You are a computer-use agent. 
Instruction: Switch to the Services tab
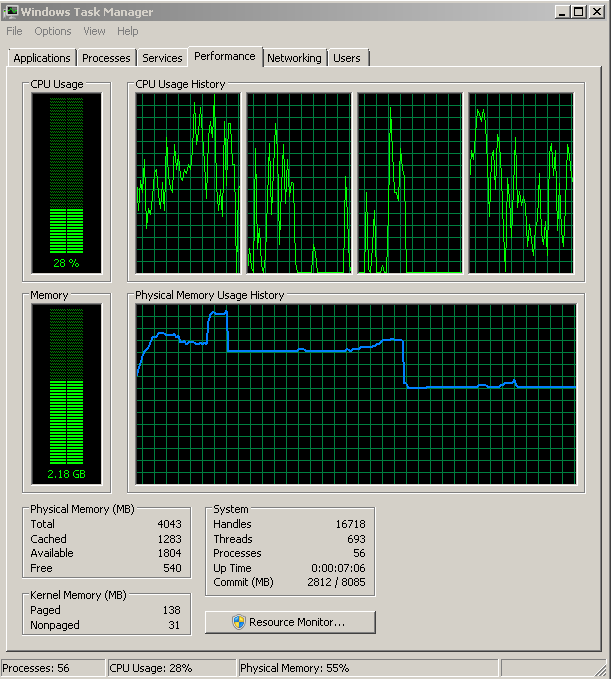[x=162, y=58]
